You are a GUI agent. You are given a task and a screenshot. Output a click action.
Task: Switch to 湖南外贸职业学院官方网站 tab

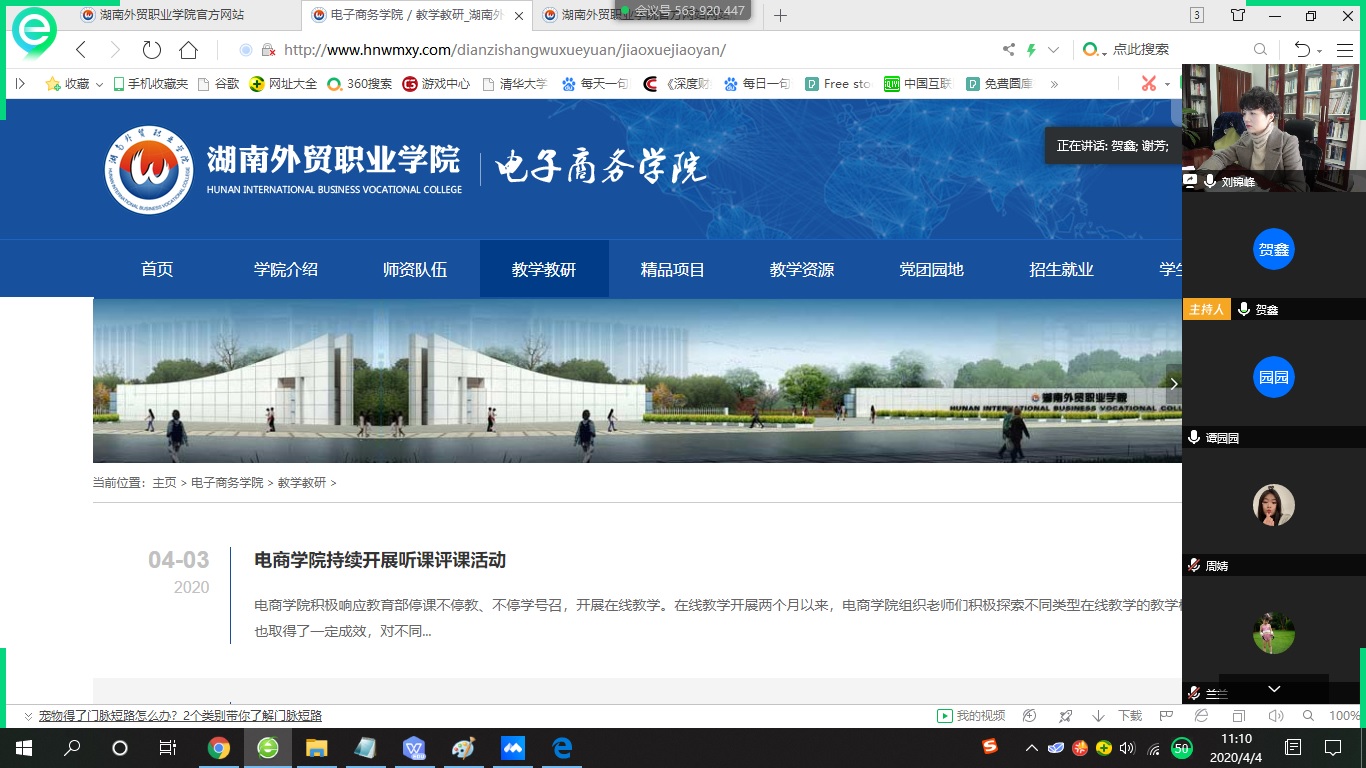(x=170, y=15)
